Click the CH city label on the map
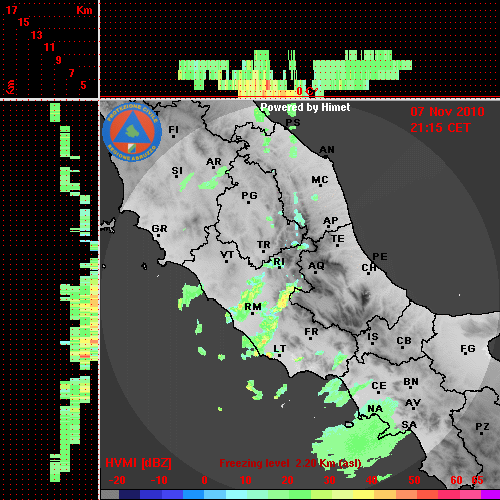The height and width of the screenshot is (500, 500). [369, 268]
